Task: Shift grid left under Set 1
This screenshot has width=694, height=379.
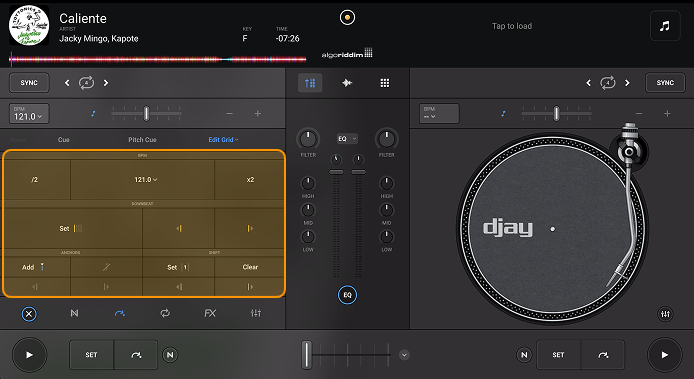Action: pos(179,287)
